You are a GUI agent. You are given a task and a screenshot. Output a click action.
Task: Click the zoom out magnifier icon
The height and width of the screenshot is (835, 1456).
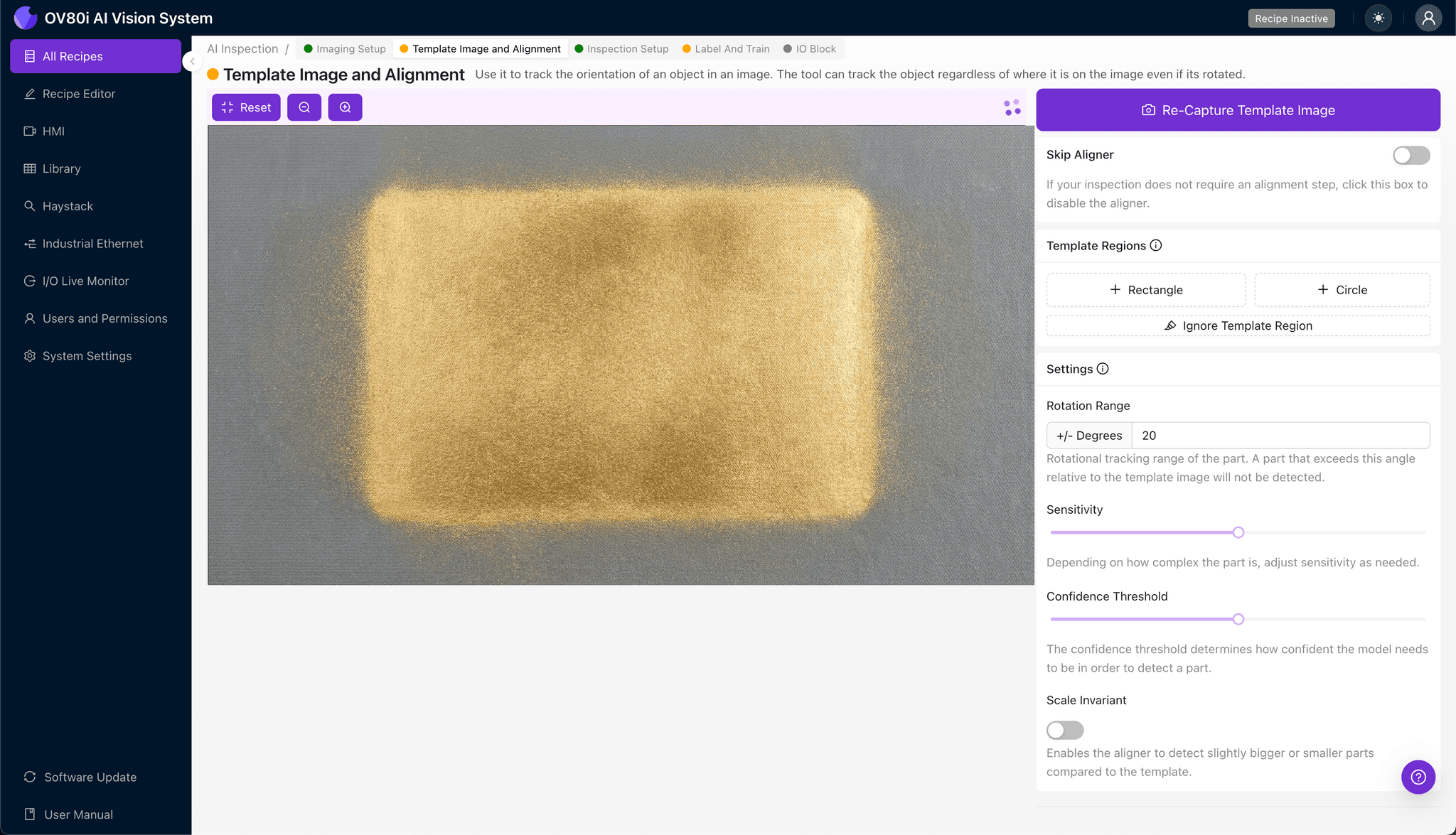tap(304, 107)
